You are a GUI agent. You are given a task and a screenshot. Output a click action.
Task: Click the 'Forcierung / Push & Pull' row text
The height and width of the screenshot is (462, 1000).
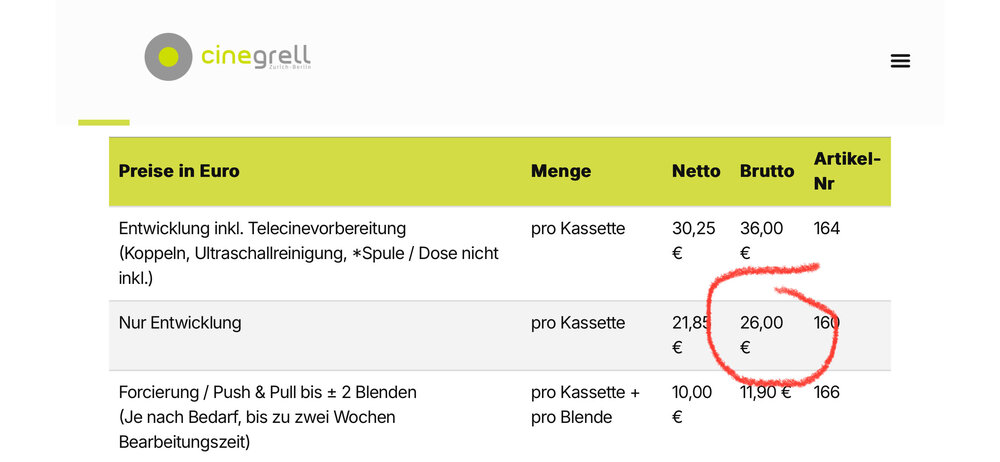click(267, 392)
